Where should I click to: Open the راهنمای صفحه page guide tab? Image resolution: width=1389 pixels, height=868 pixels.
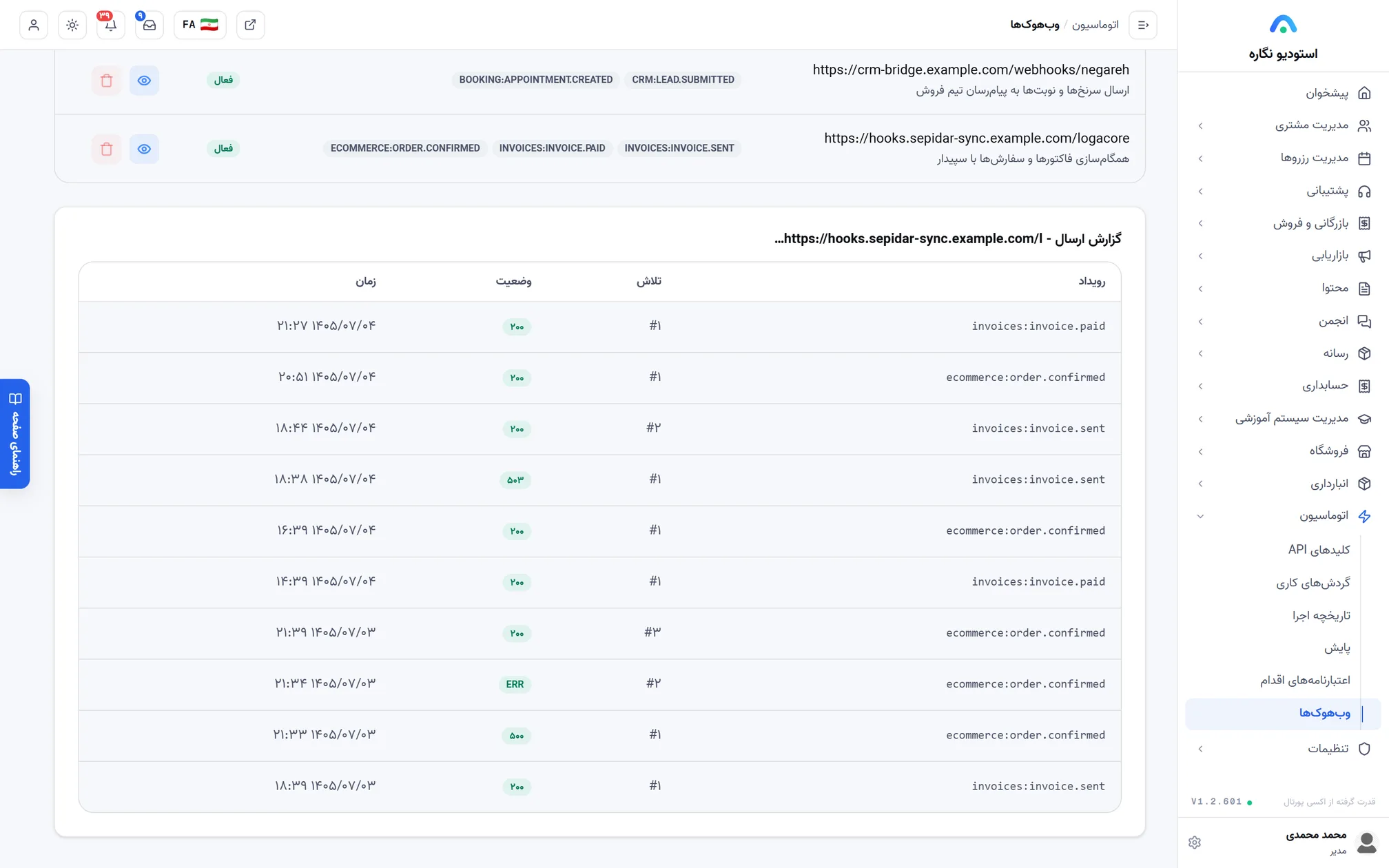click(15, 434)
